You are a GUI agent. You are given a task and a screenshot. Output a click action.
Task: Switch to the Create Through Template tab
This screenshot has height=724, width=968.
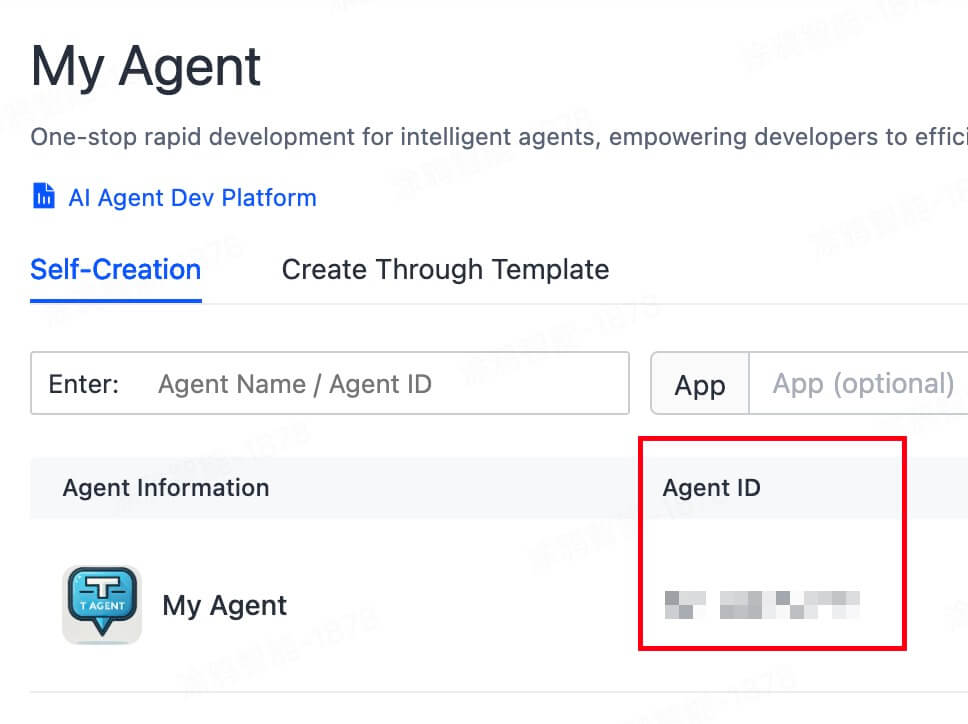(x=445, y=270)
